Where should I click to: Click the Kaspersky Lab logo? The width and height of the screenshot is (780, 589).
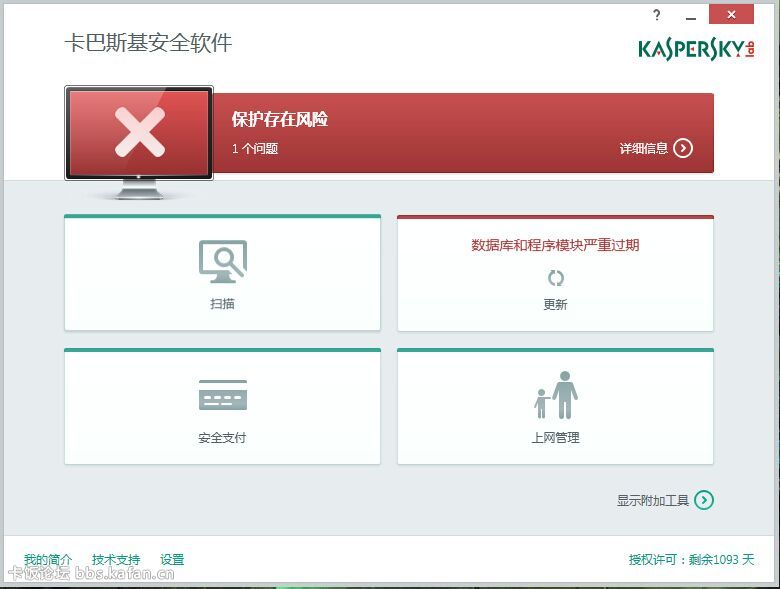(696, 50)
